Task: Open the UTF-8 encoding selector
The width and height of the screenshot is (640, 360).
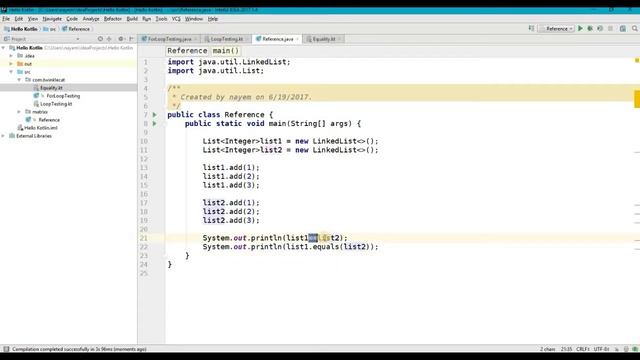Action: pyautogui.click(x=601, y=349)
